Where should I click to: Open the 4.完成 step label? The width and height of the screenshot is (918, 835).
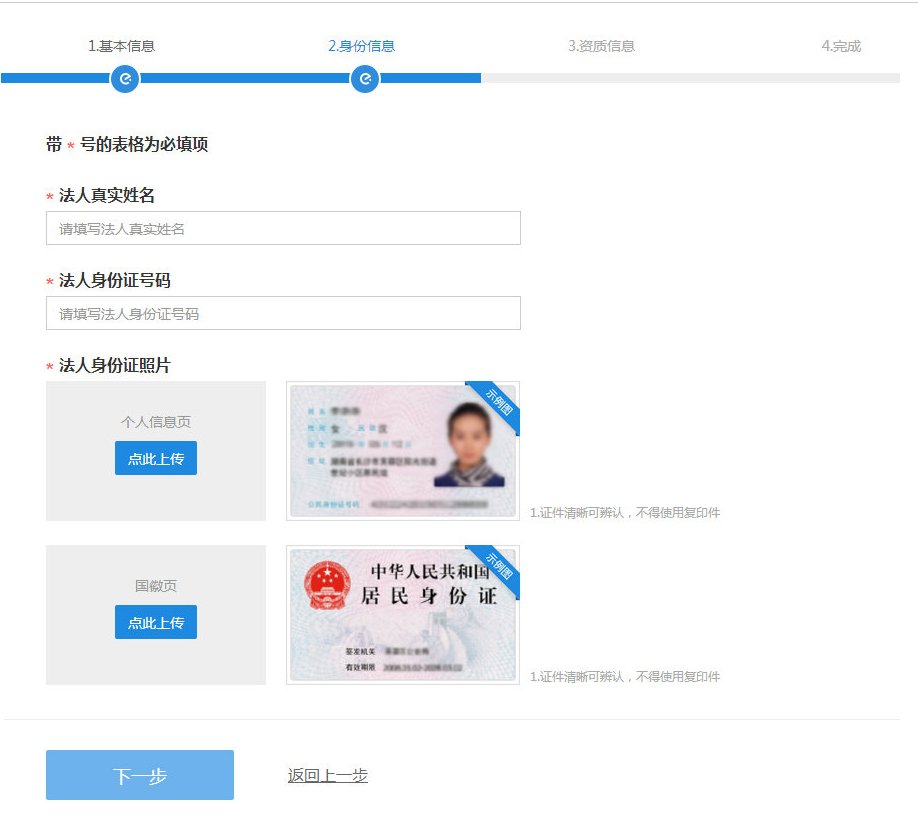(840, 45)
